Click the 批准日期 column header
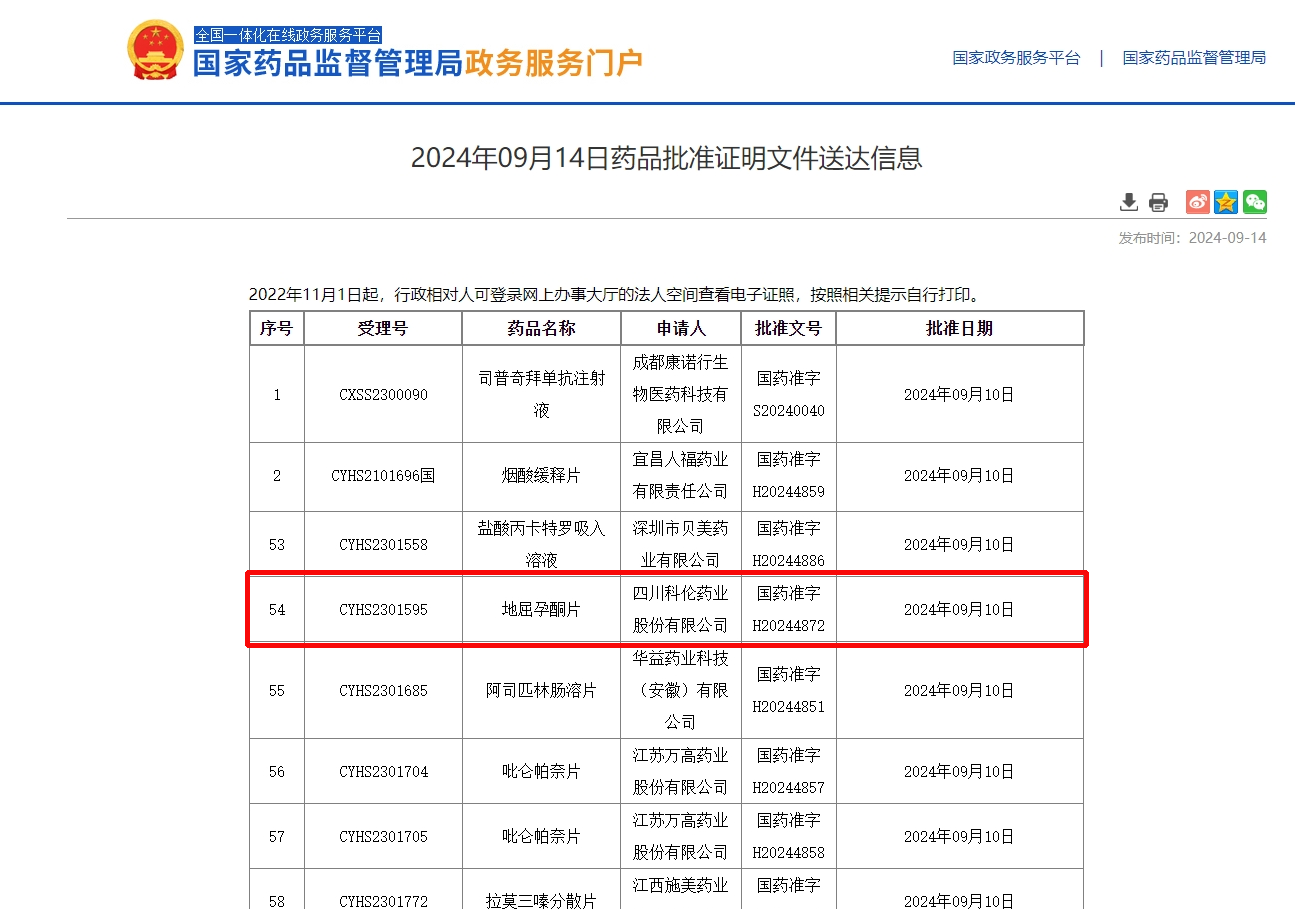The width and height of the screenshot is (1295, 909). (960, 328)
